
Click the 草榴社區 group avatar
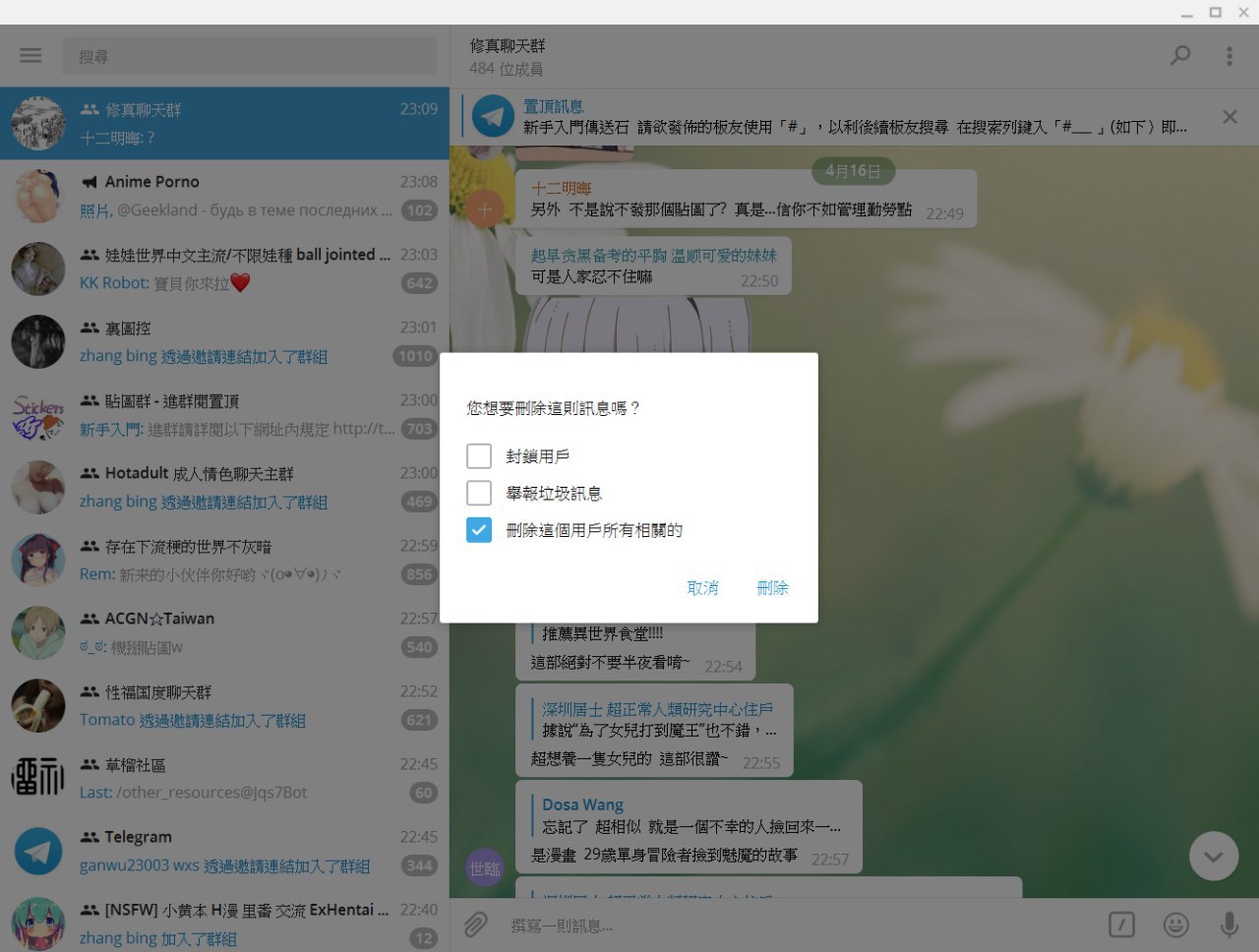[x=38, y=778]
